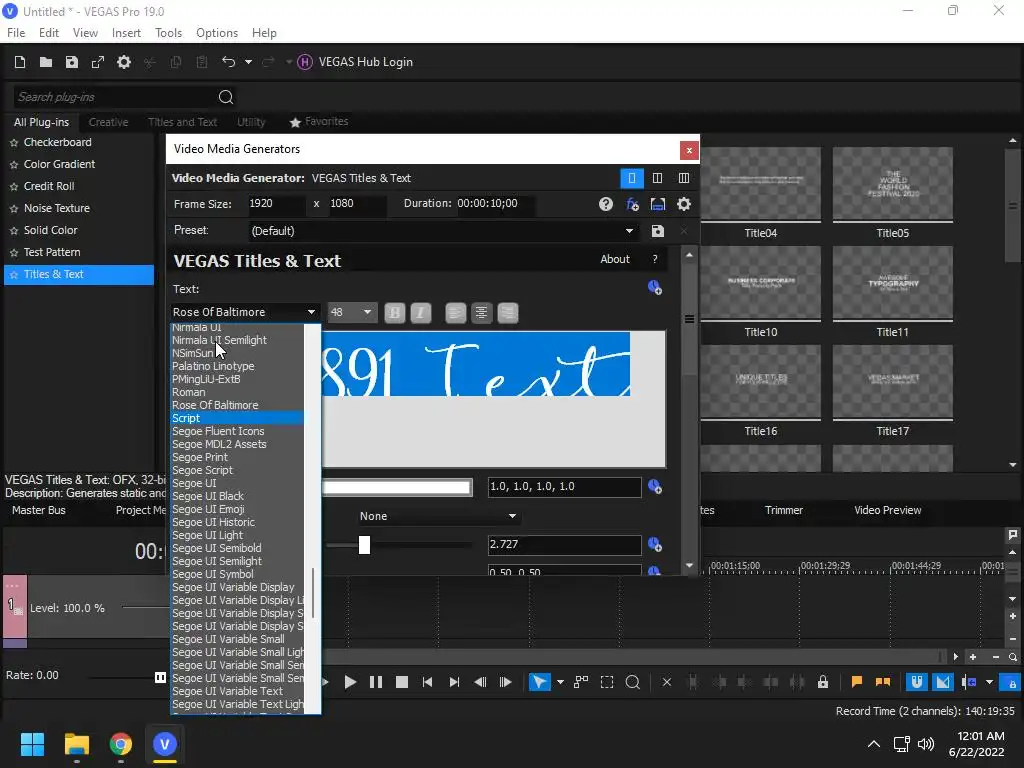This screenshot has width=1024, height=768.
Task: Toggle the Color Gradient favorite star
Action: point(14,165)
